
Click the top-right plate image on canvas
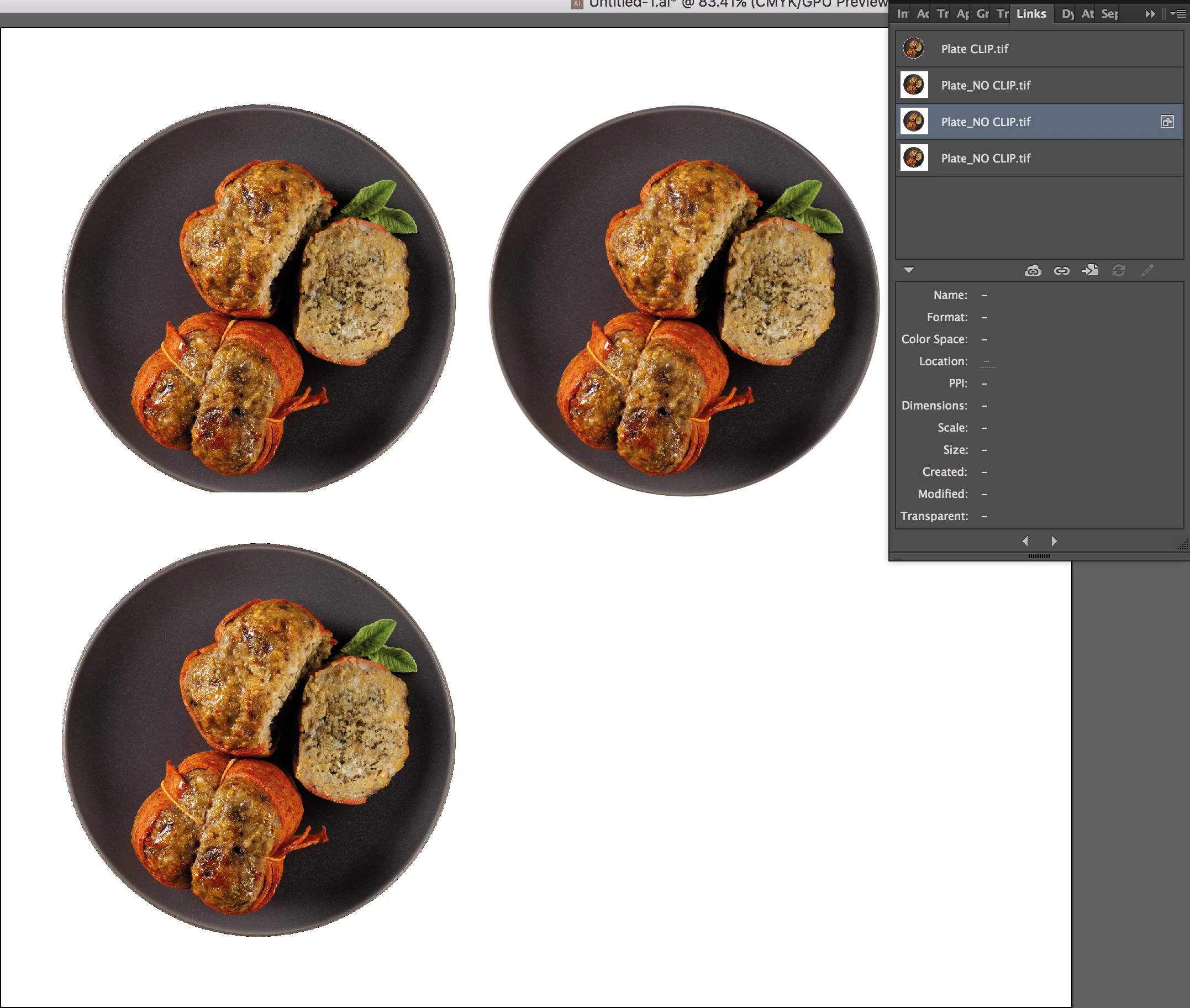click(x=684, y=301)
